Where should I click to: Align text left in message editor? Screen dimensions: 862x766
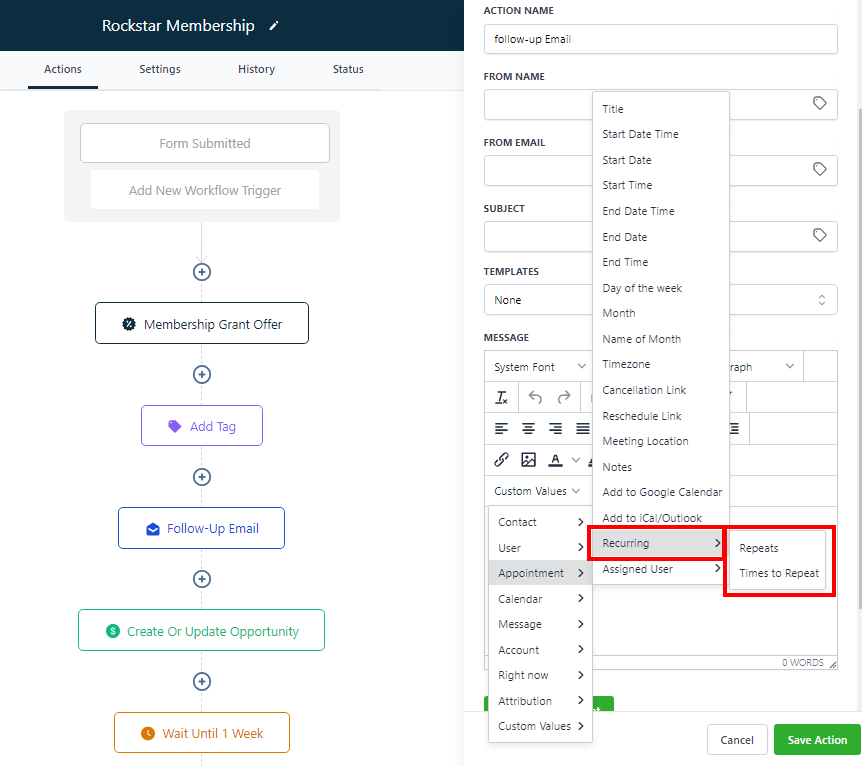click(x=502, y=429)
